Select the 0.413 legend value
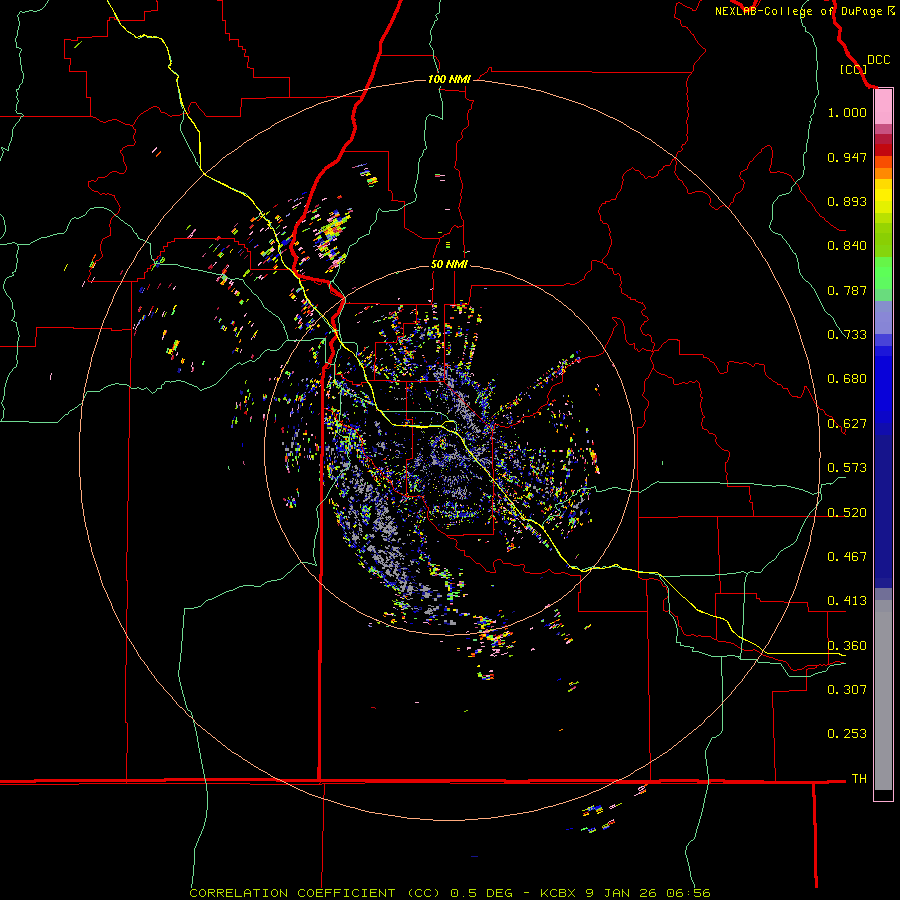Viewport: 900px width, 900px height. pyautogui.click(x=847, y=601)
